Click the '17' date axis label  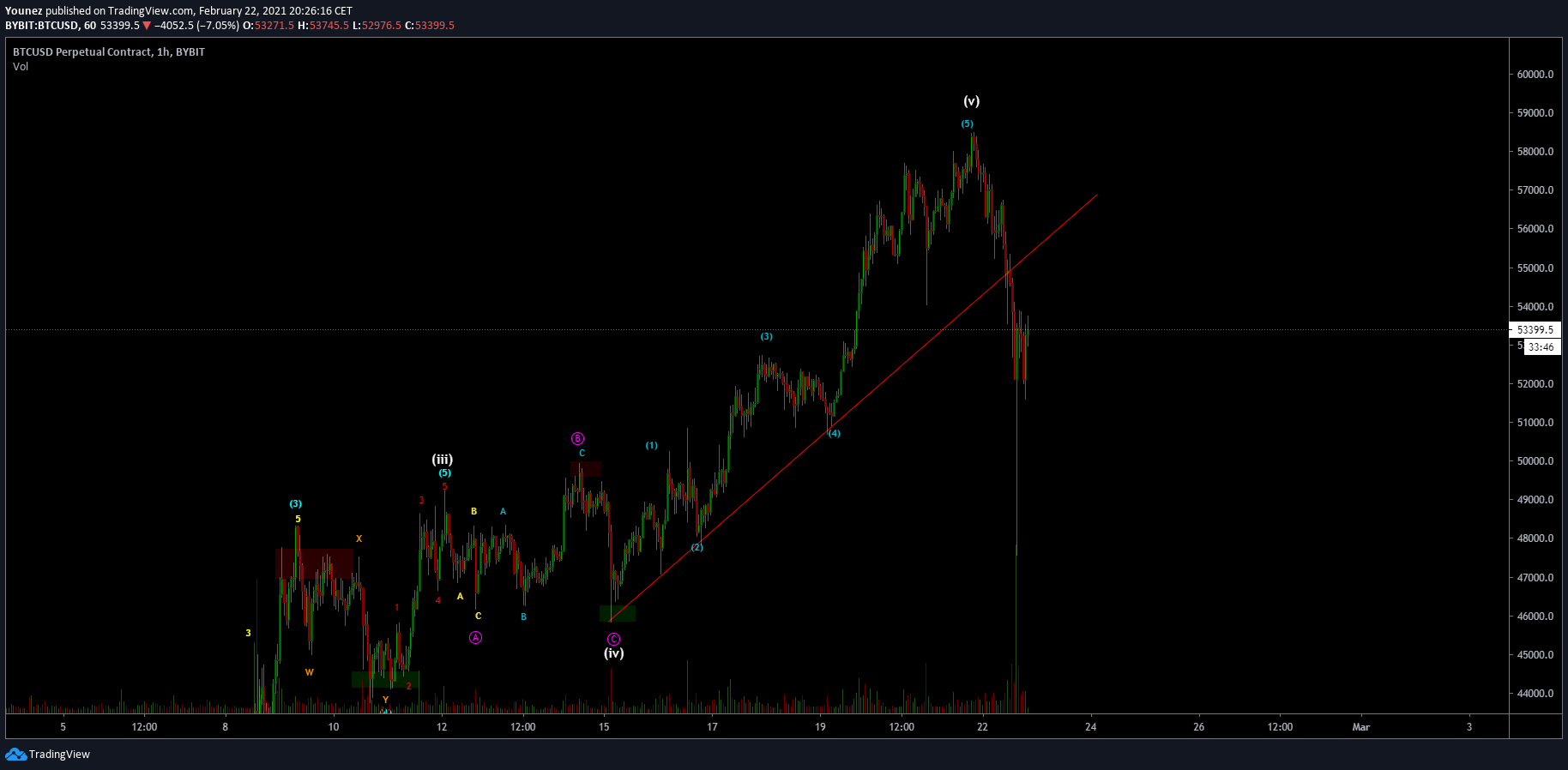tap(712, 727)
